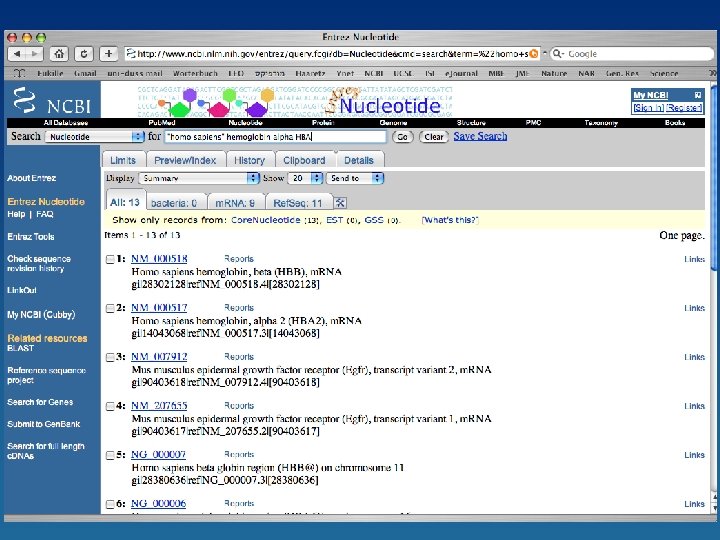Click the Clear button
Viewport: 720px width, 540px height.
pos(433,137)
